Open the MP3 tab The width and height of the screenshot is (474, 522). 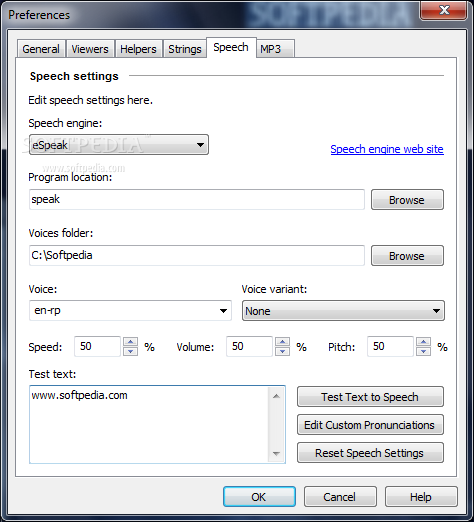pyautogui.click(x=275, y=49)
